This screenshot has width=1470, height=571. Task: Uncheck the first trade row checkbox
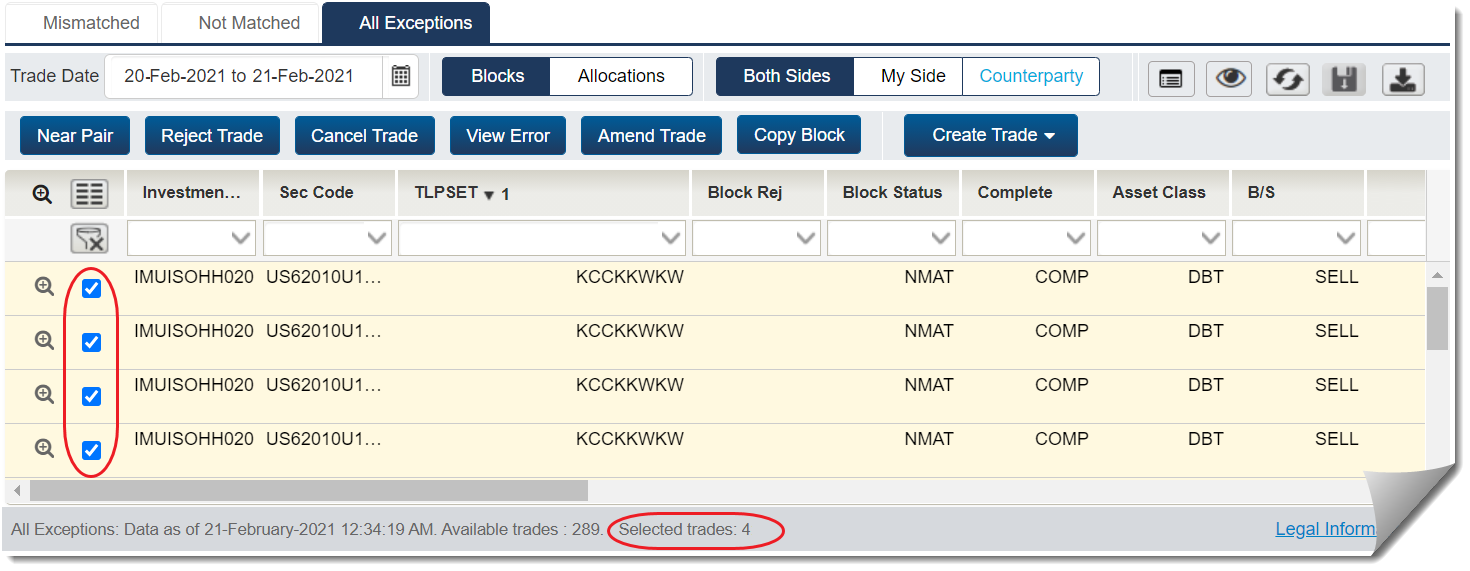91,289
